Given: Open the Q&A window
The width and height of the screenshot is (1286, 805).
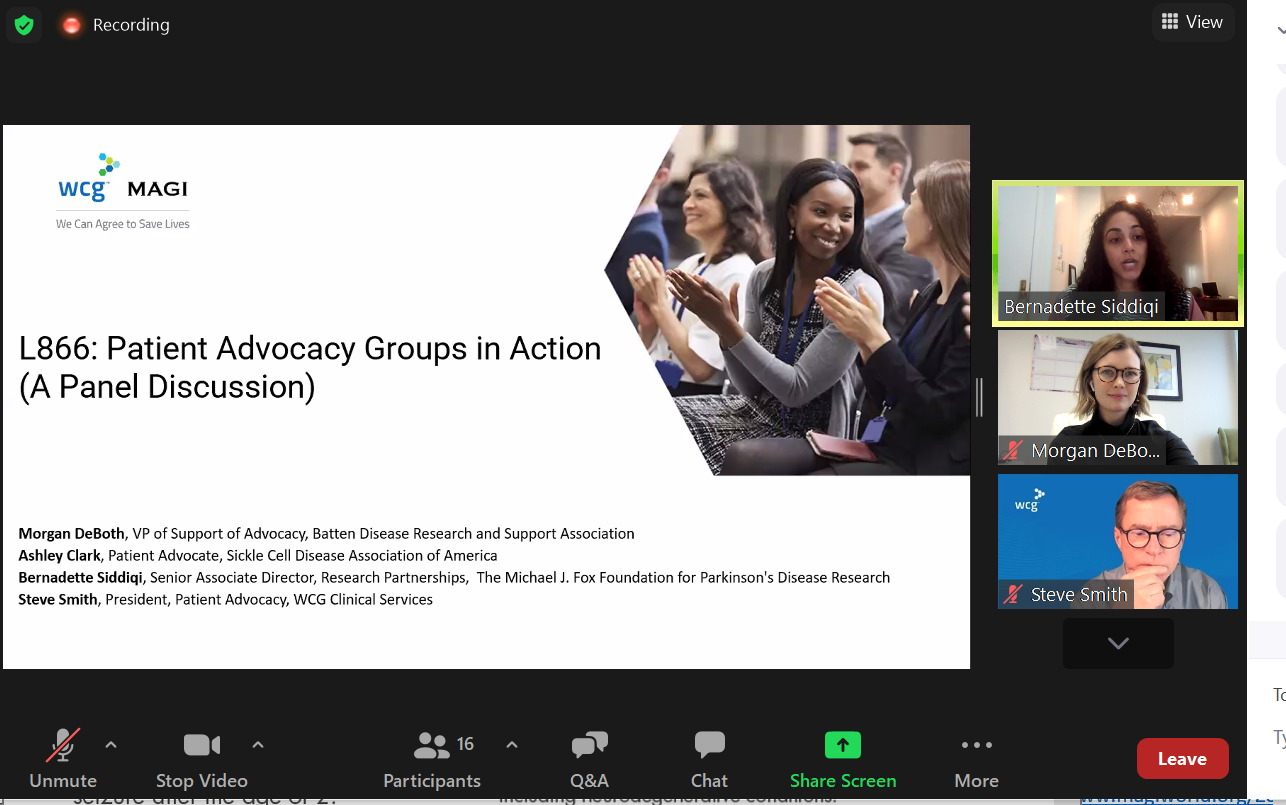Looking at the screenshot, I should [589, 759].
